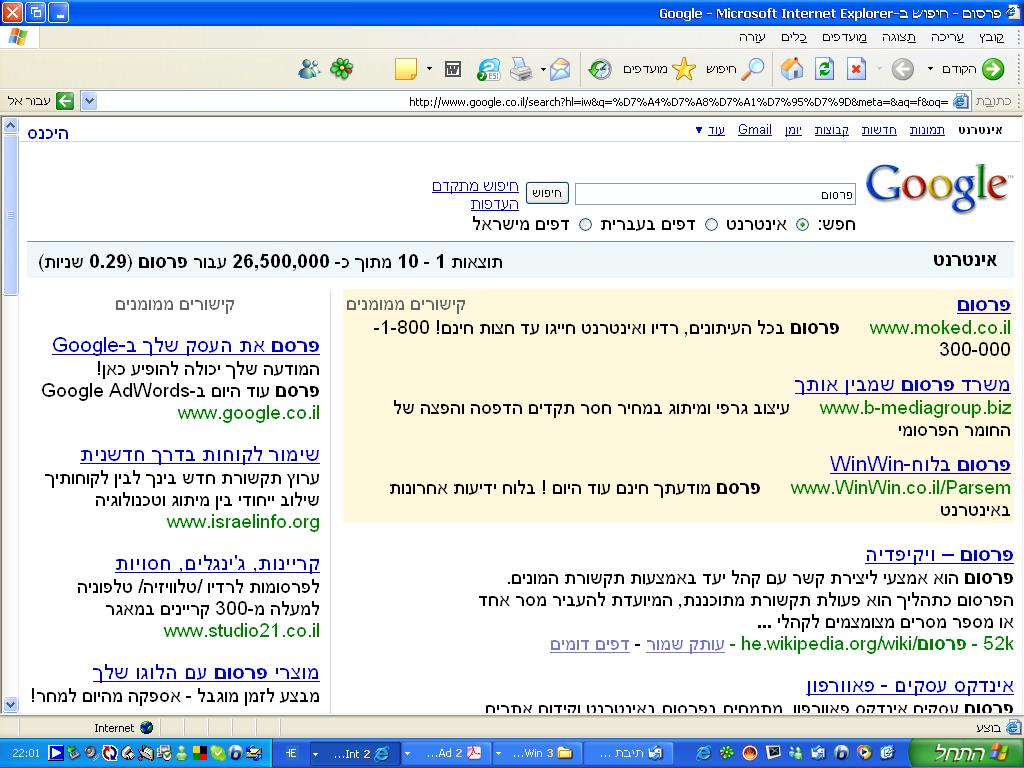1024x768 pixels.
Task: Click the yellow sticky note toolbar icon
Action: 406,69
